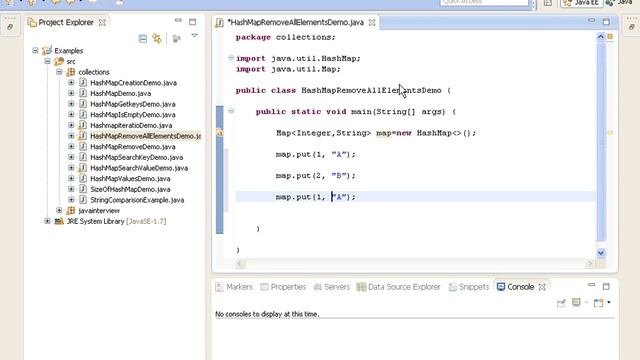Place cursor in the map.put(2, "B") line
This screenshot has width=640, height=360.
pyautogui.click(x=316, y=176)
